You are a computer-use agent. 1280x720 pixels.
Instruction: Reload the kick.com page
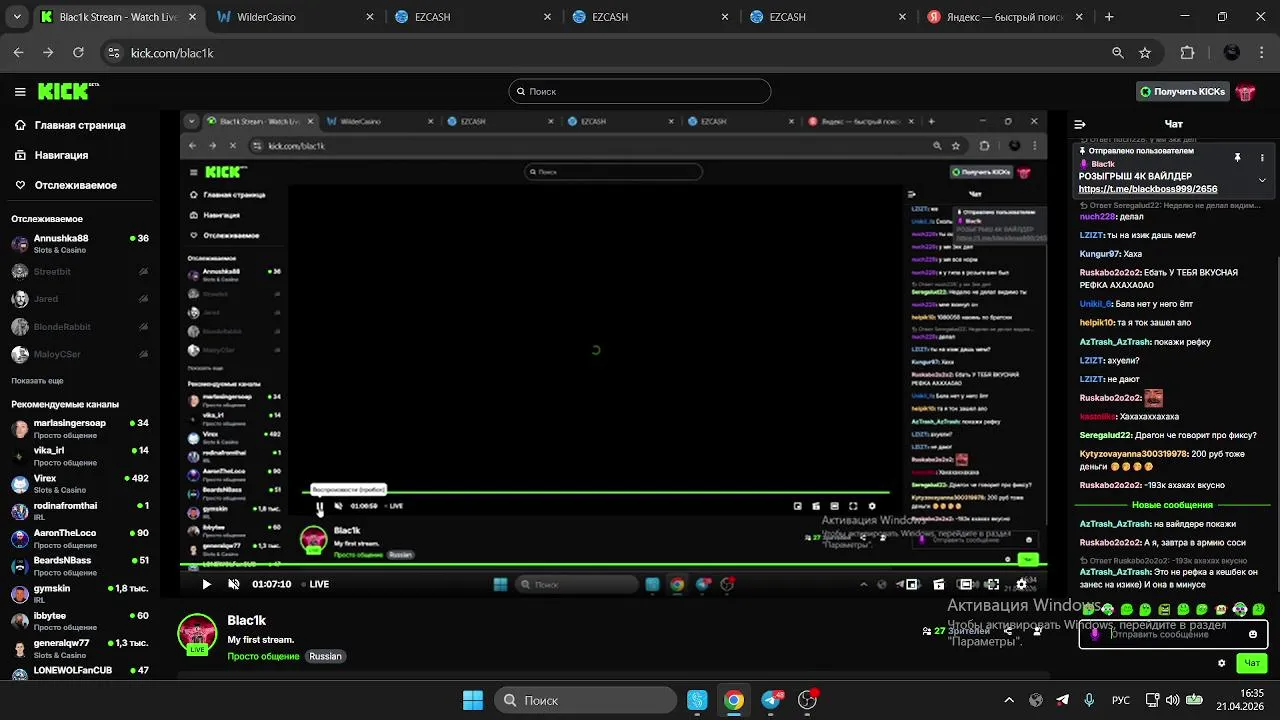coord(78,53)
